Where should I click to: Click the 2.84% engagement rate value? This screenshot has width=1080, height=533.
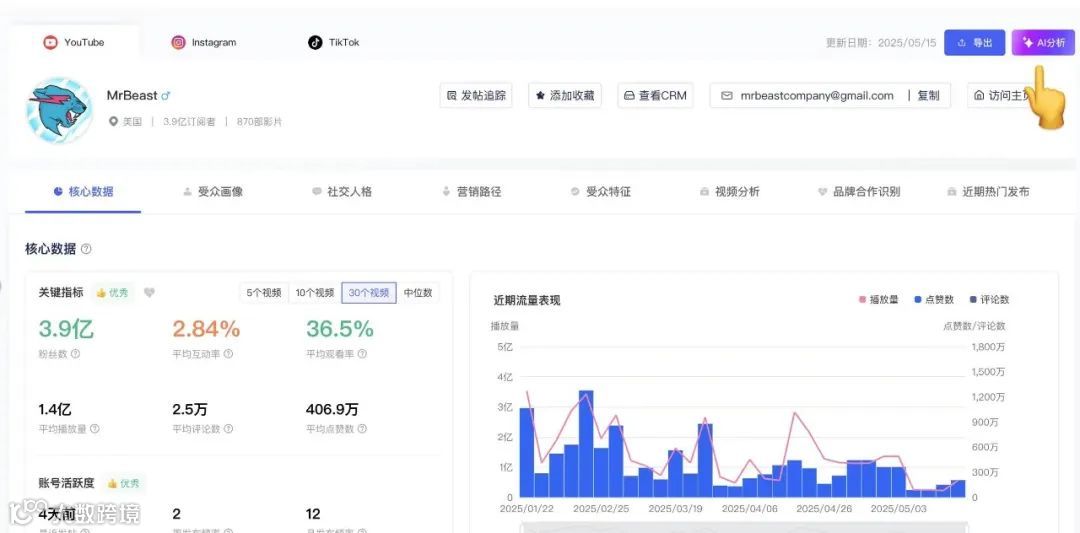206,329
